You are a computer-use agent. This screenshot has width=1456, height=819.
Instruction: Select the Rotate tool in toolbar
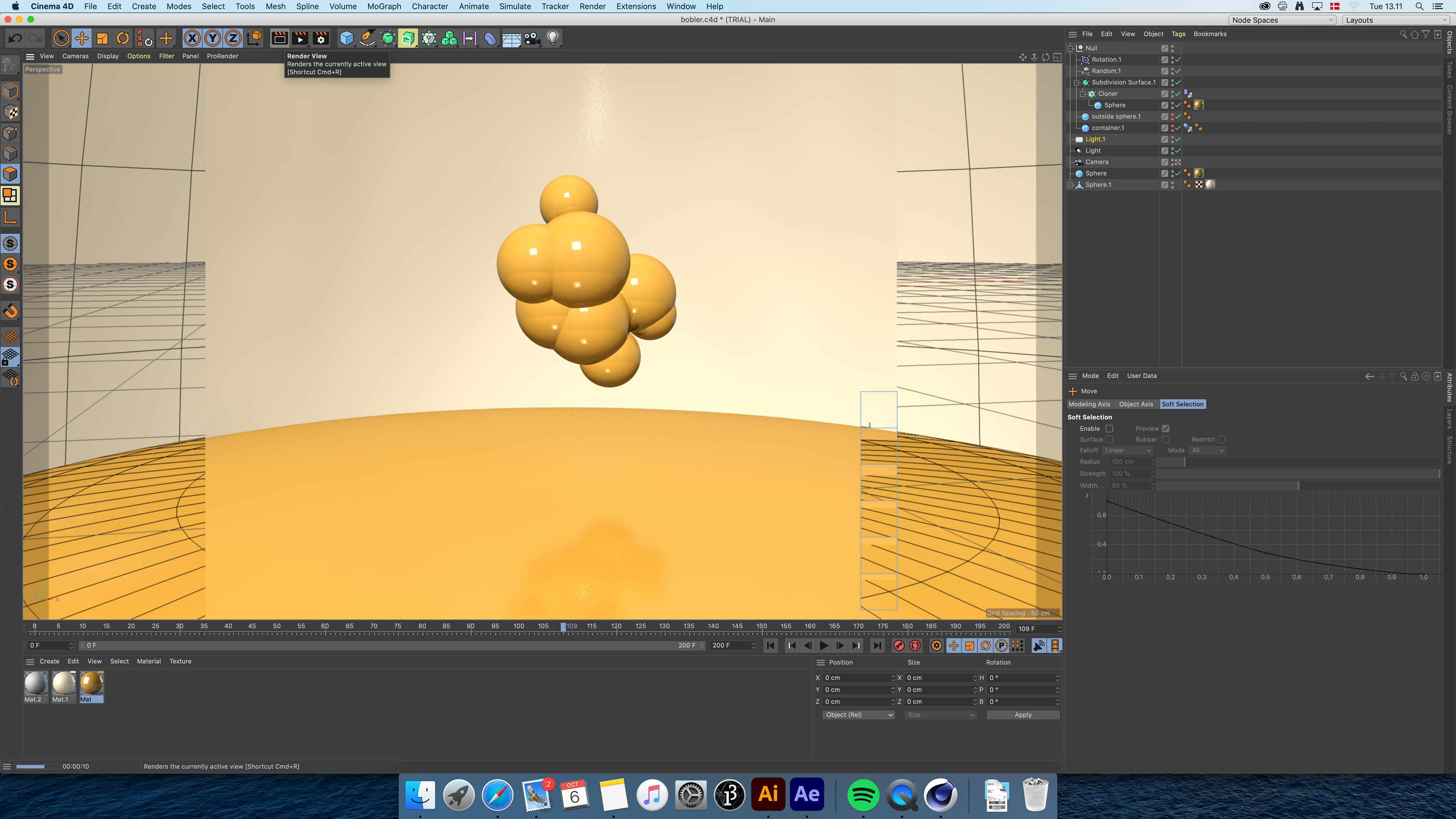tap(122, 38)
